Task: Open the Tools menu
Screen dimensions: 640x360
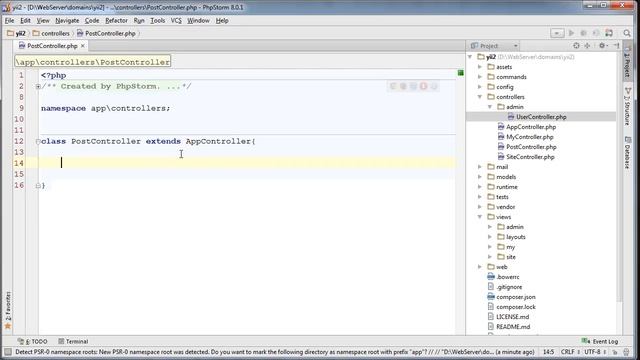Action: coord(158,20)
